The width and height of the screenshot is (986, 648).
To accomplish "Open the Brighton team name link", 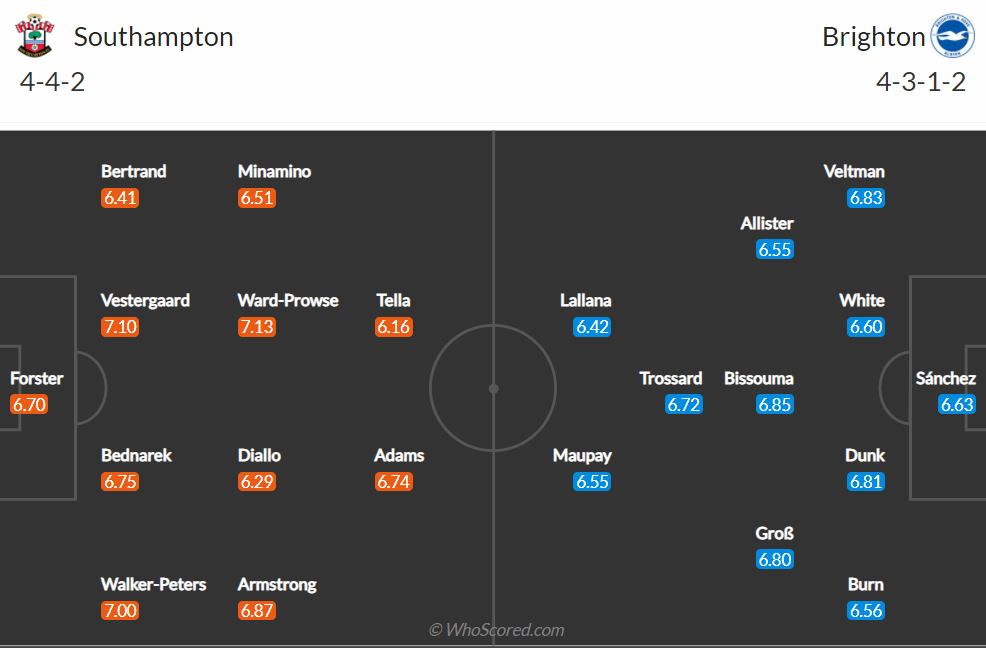I will click(873, 37).
